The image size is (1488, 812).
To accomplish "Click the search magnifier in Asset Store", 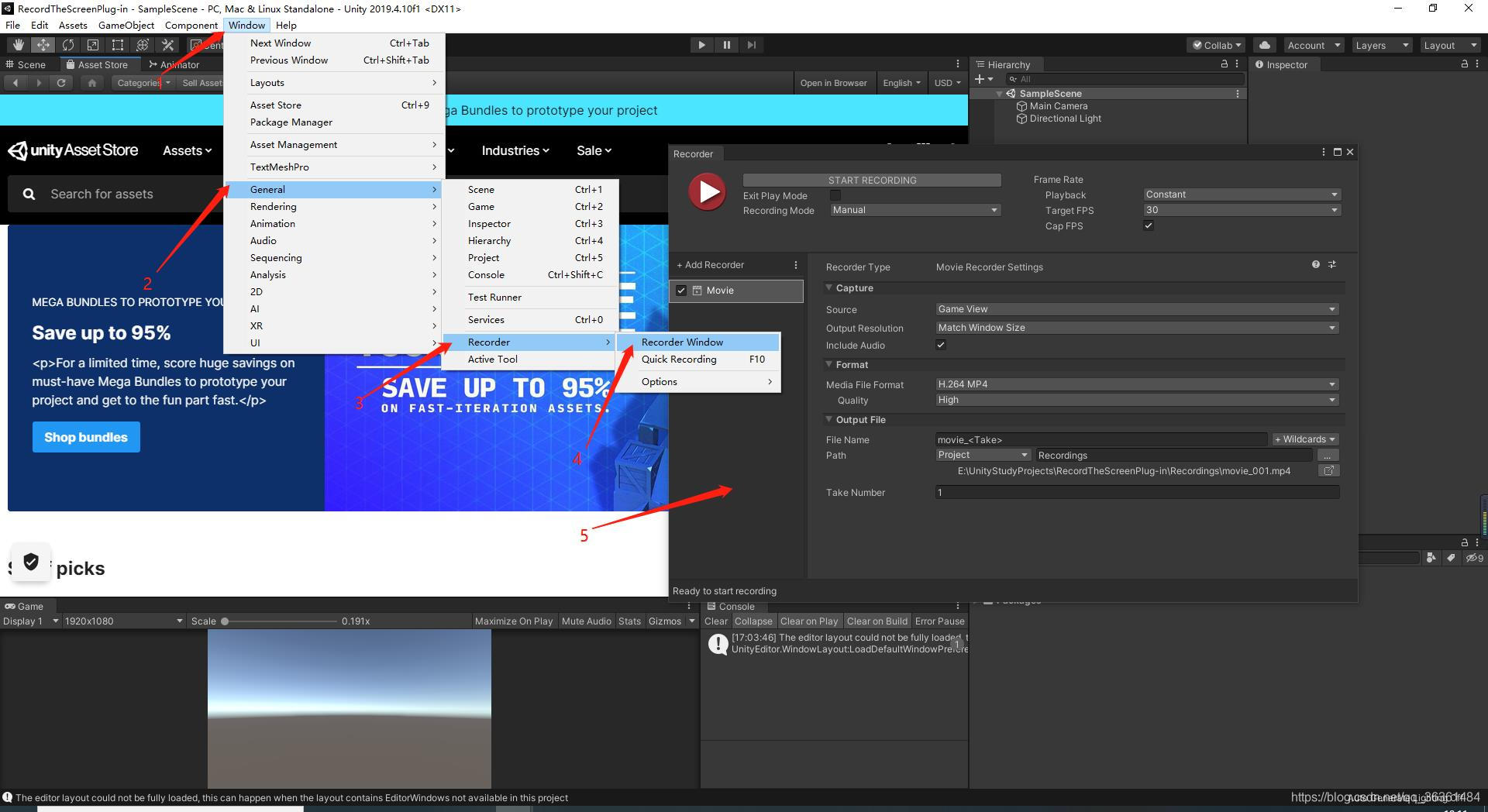I will (29, 194).
